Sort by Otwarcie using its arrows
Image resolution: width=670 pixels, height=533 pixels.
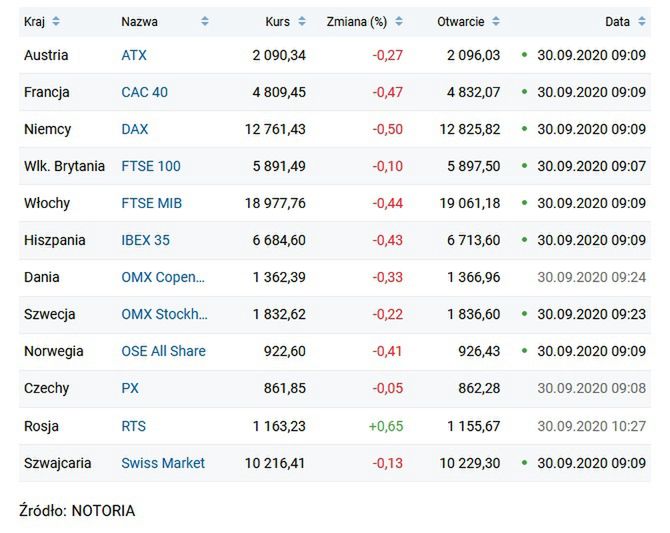coord(496,21)
